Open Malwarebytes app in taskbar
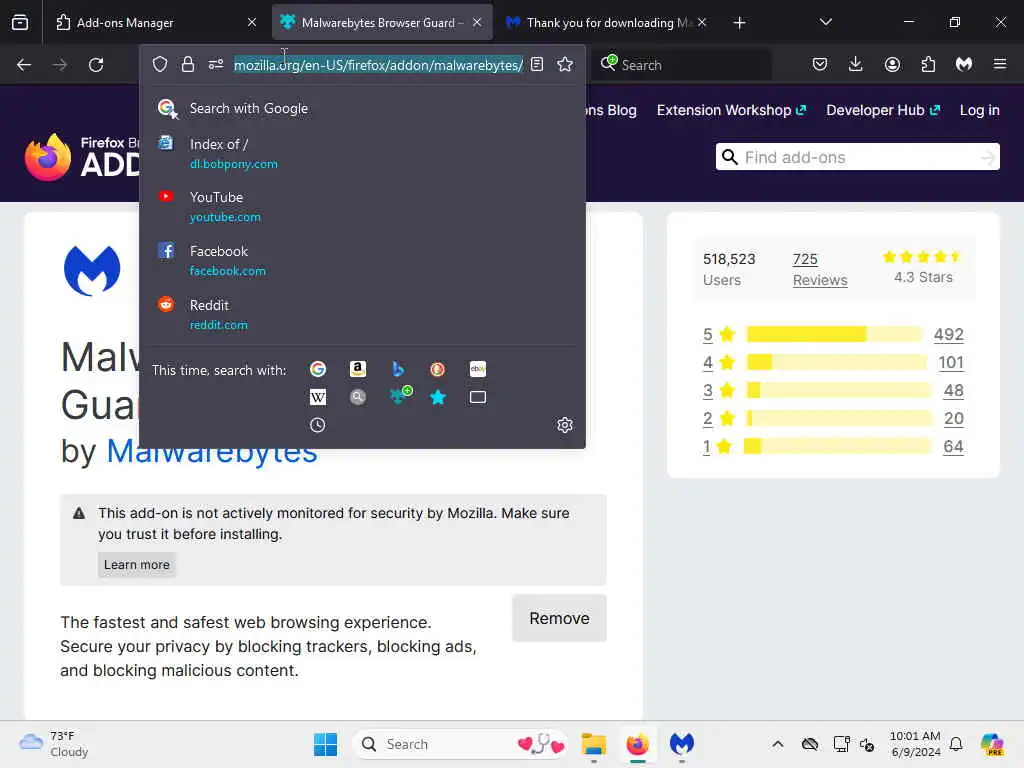Image resolution: width=1024 pixels, height=768 pixels. 682,744
